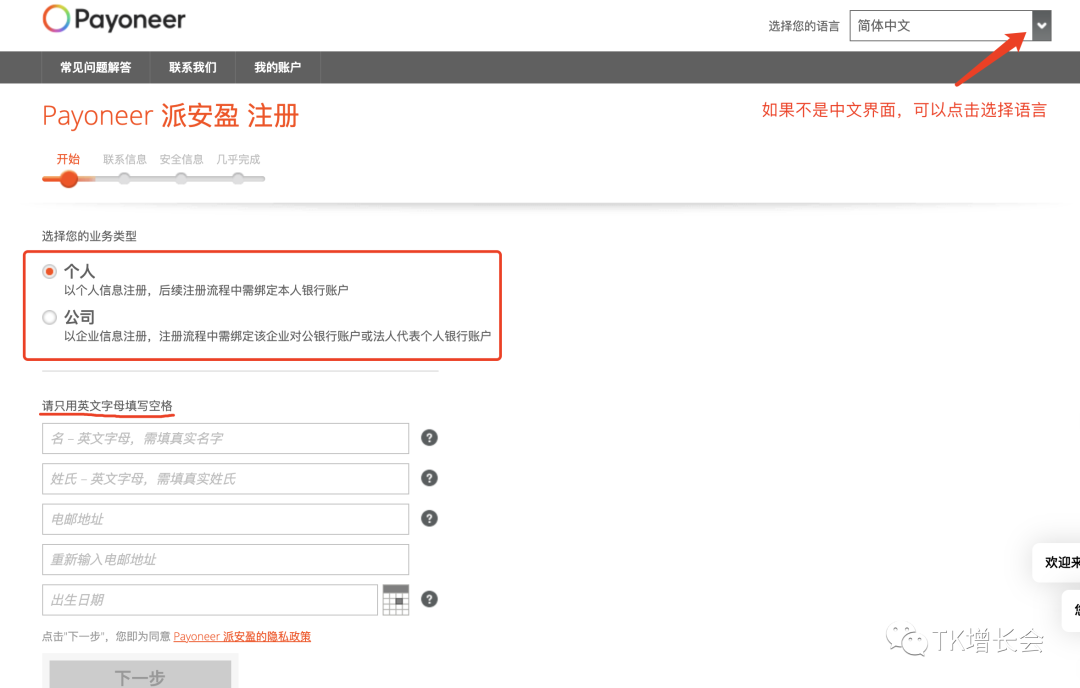Click help icon beside date of birth
This screenshot has height=688, width=1080.
point(430,599)
